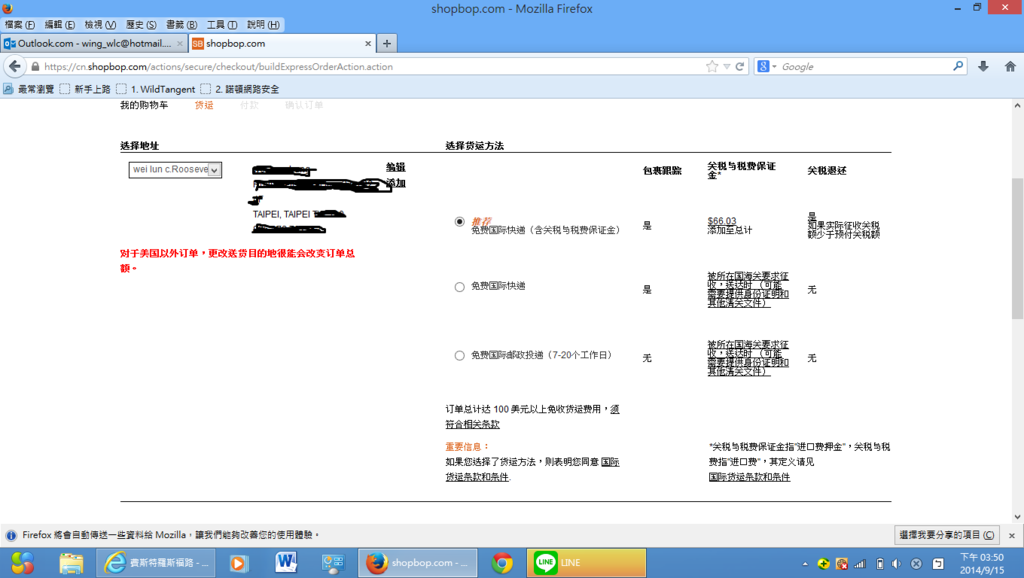
Task: Open the 檢視 (V) menu
Action: click(100, 25)
